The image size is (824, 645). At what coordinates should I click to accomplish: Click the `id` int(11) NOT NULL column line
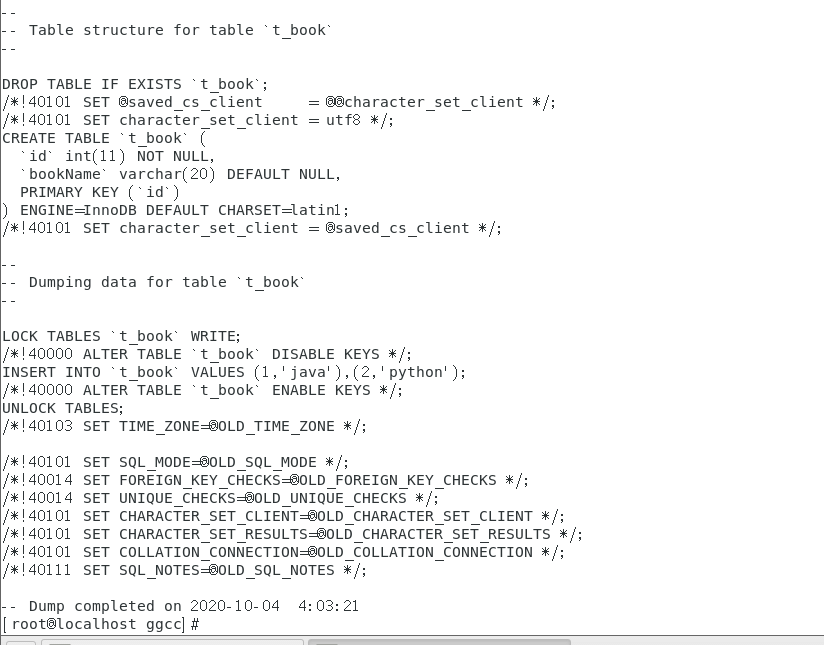(x=117, y=156)
